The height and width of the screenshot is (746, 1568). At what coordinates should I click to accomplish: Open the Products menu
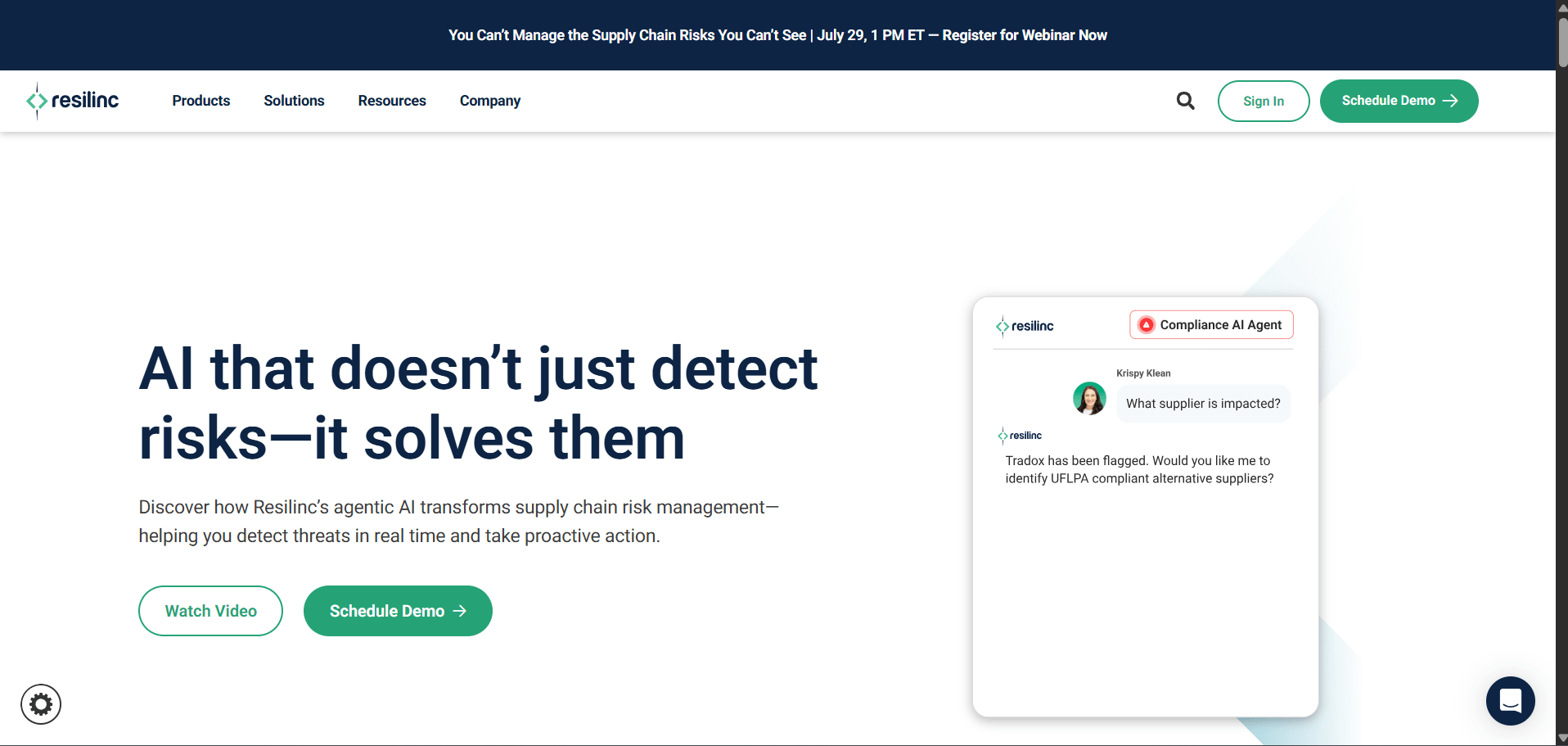[201, 101]
